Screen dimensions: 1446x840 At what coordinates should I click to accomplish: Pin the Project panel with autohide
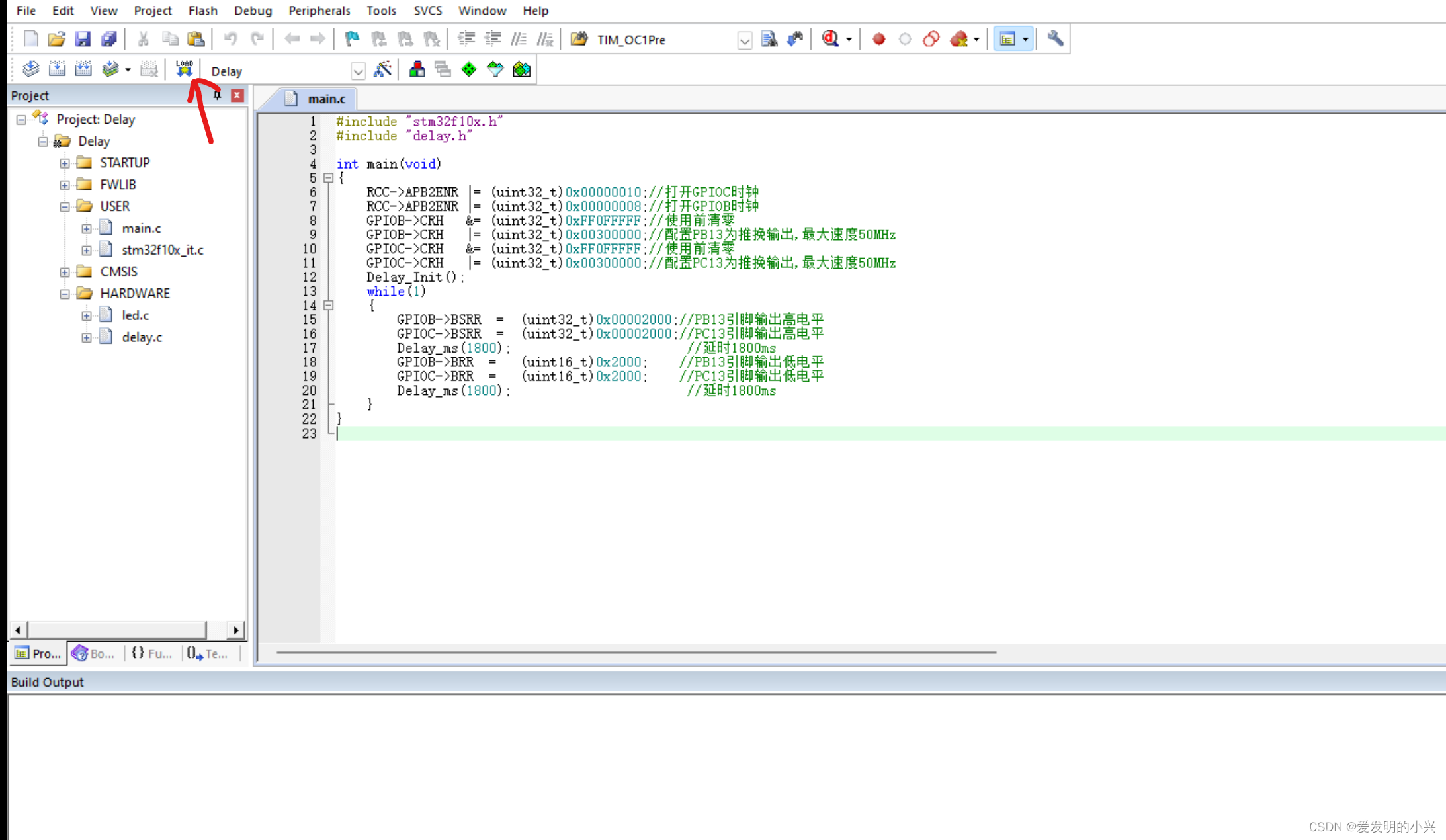(216, 95)
